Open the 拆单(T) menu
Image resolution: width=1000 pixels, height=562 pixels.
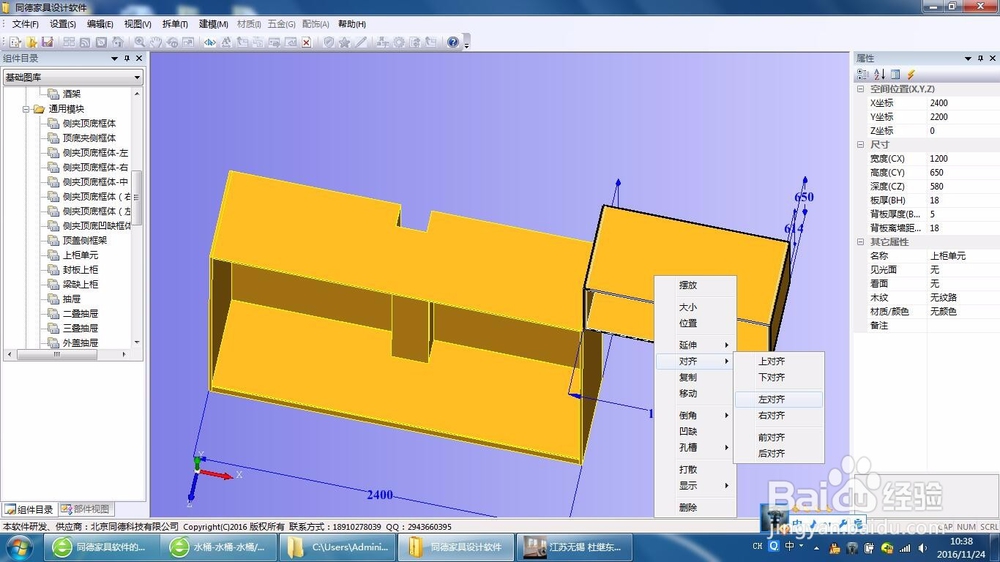175,24
